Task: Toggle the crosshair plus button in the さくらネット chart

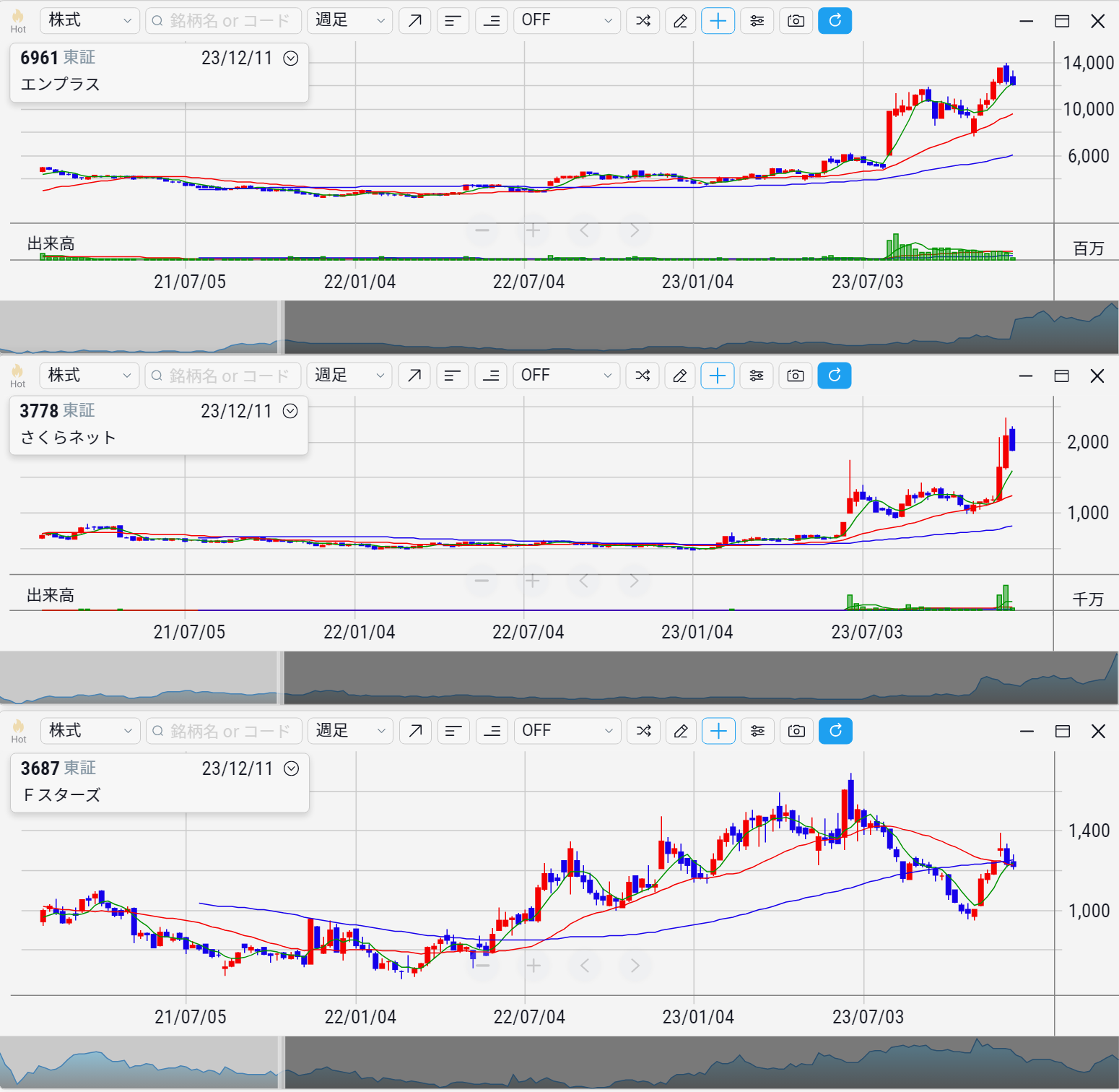Action: (x=718, y=376)
